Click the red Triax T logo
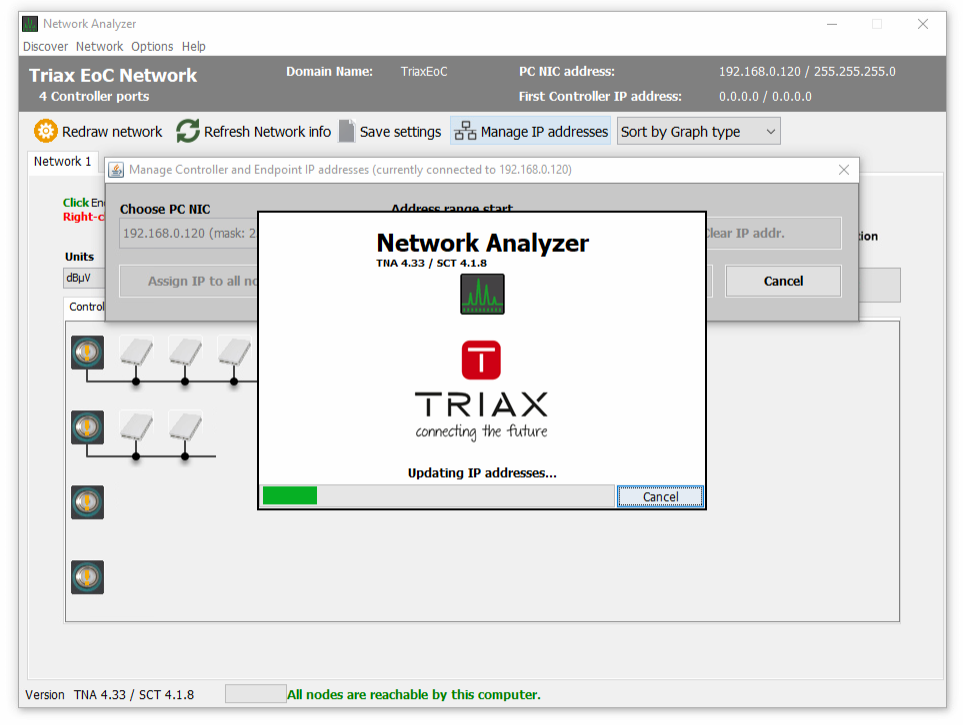 click(x=482, y=360)
